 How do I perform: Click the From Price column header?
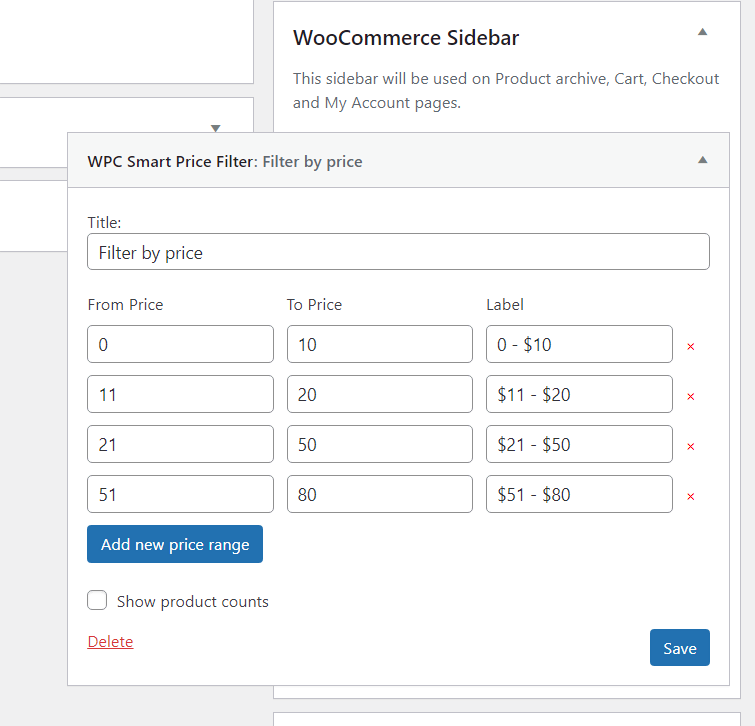(125, 305)
